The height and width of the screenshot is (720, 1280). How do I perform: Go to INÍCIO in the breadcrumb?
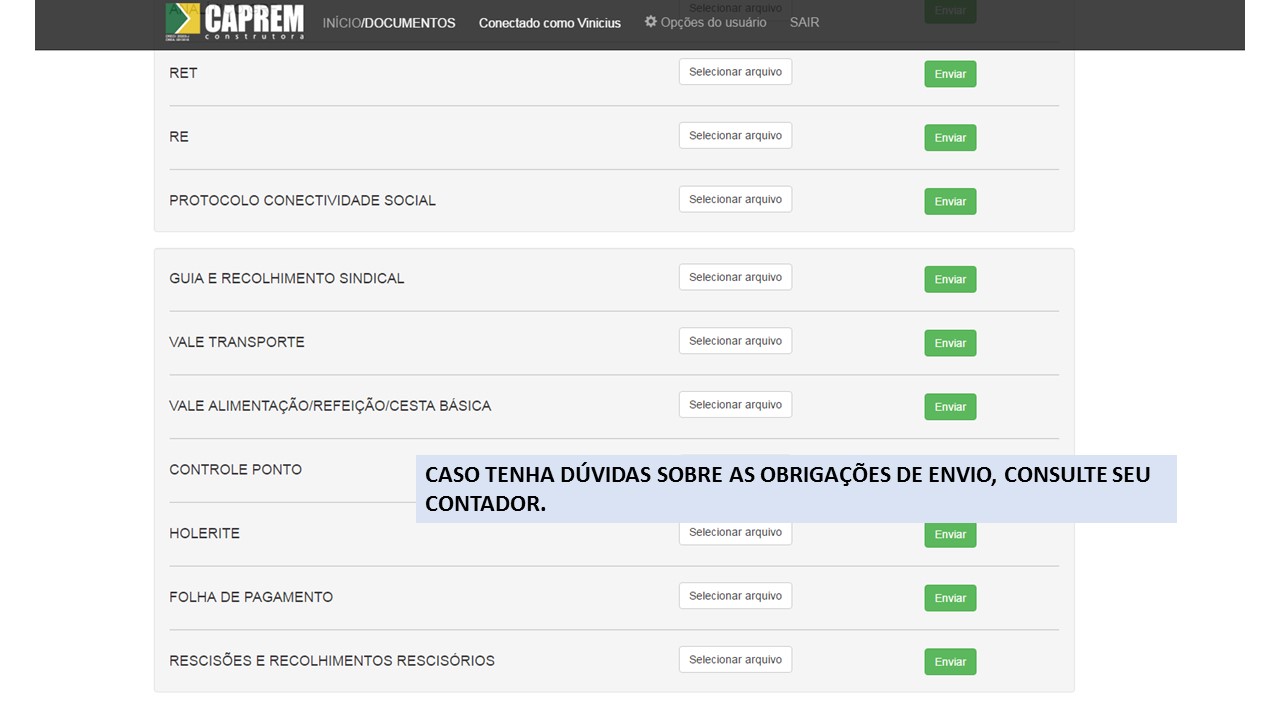point(341,23)
